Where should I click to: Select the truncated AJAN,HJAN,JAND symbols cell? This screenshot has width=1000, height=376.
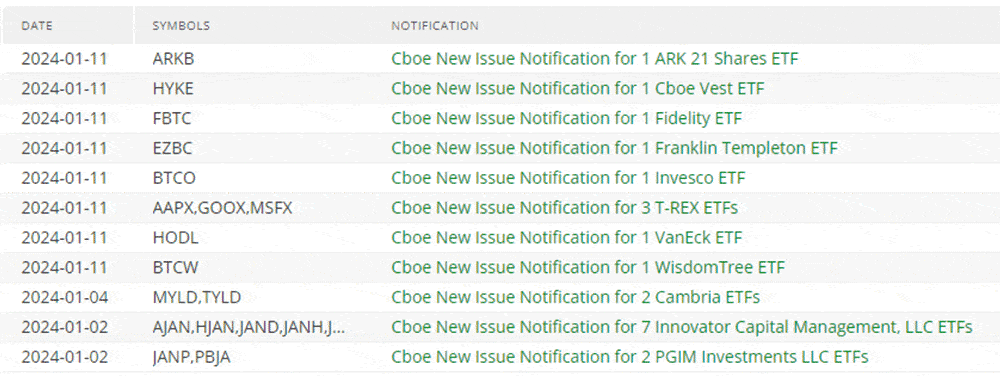click(249, 327)
